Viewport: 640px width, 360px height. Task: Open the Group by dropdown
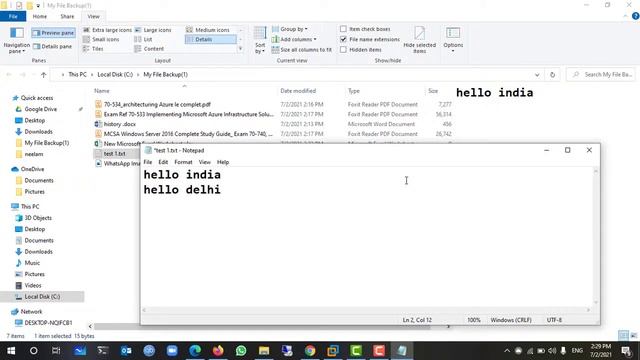click(x=290, y=29)
